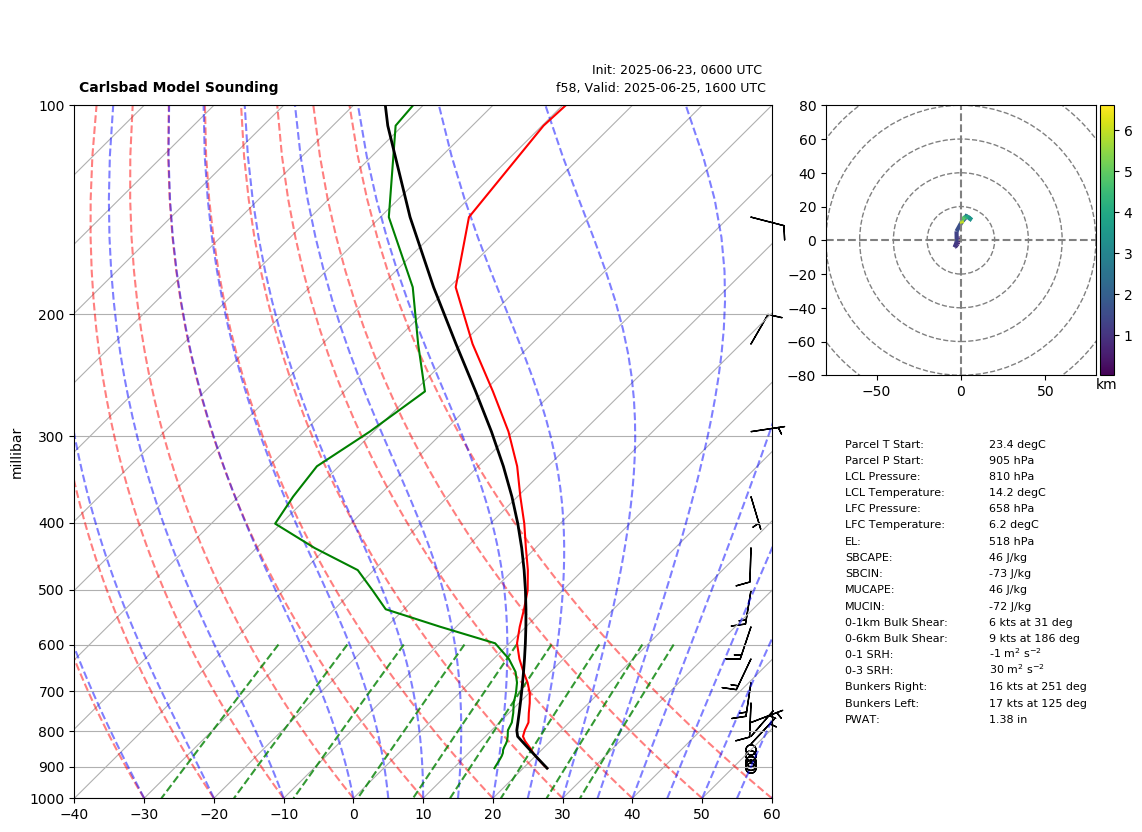Click the "14.2 degC" value
1142x832 pixels.
[x=1017, y=492]
